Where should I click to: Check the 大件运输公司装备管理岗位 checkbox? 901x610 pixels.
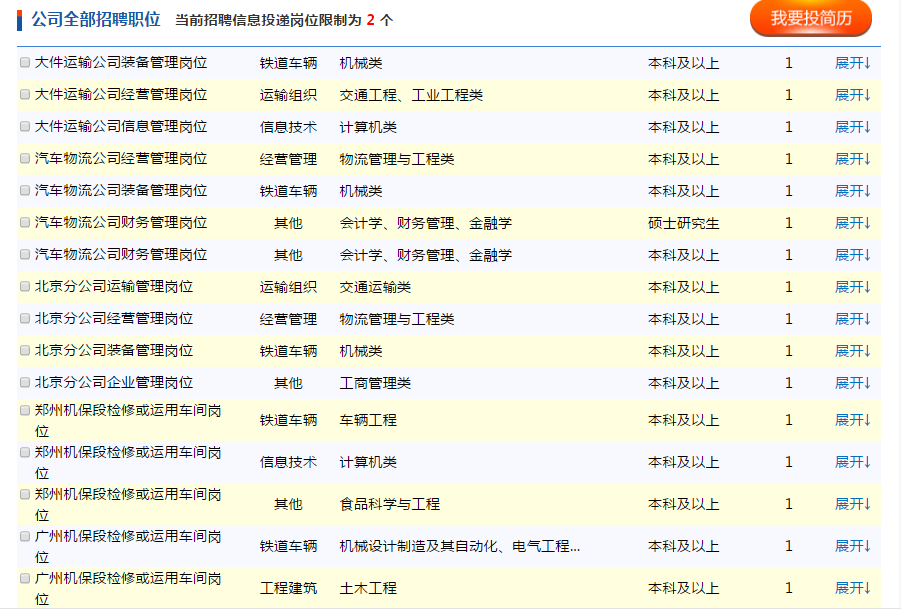[x=25, y=63]
